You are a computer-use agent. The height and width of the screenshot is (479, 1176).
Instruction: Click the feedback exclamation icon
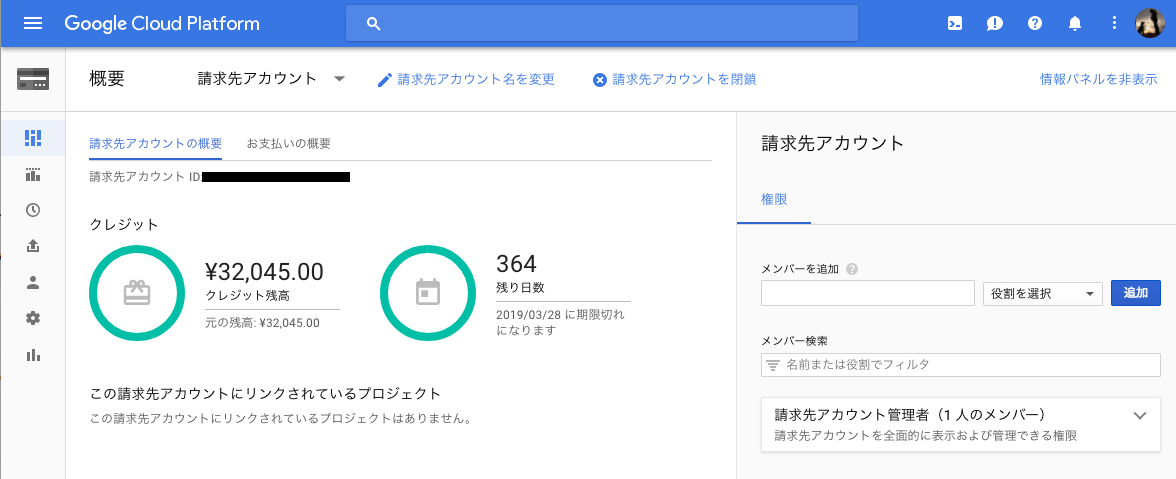[995, 24]
